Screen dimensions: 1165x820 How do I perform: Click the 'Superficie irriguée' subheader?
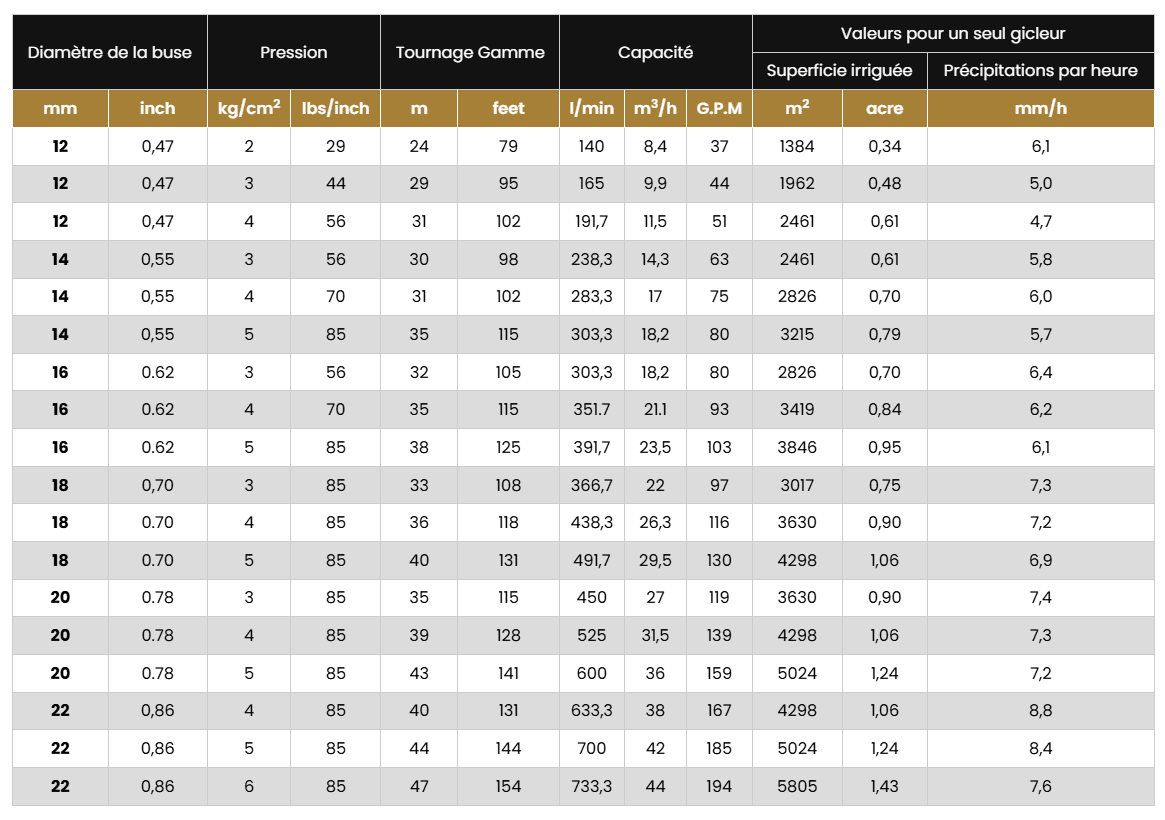[x=839, y=70]
